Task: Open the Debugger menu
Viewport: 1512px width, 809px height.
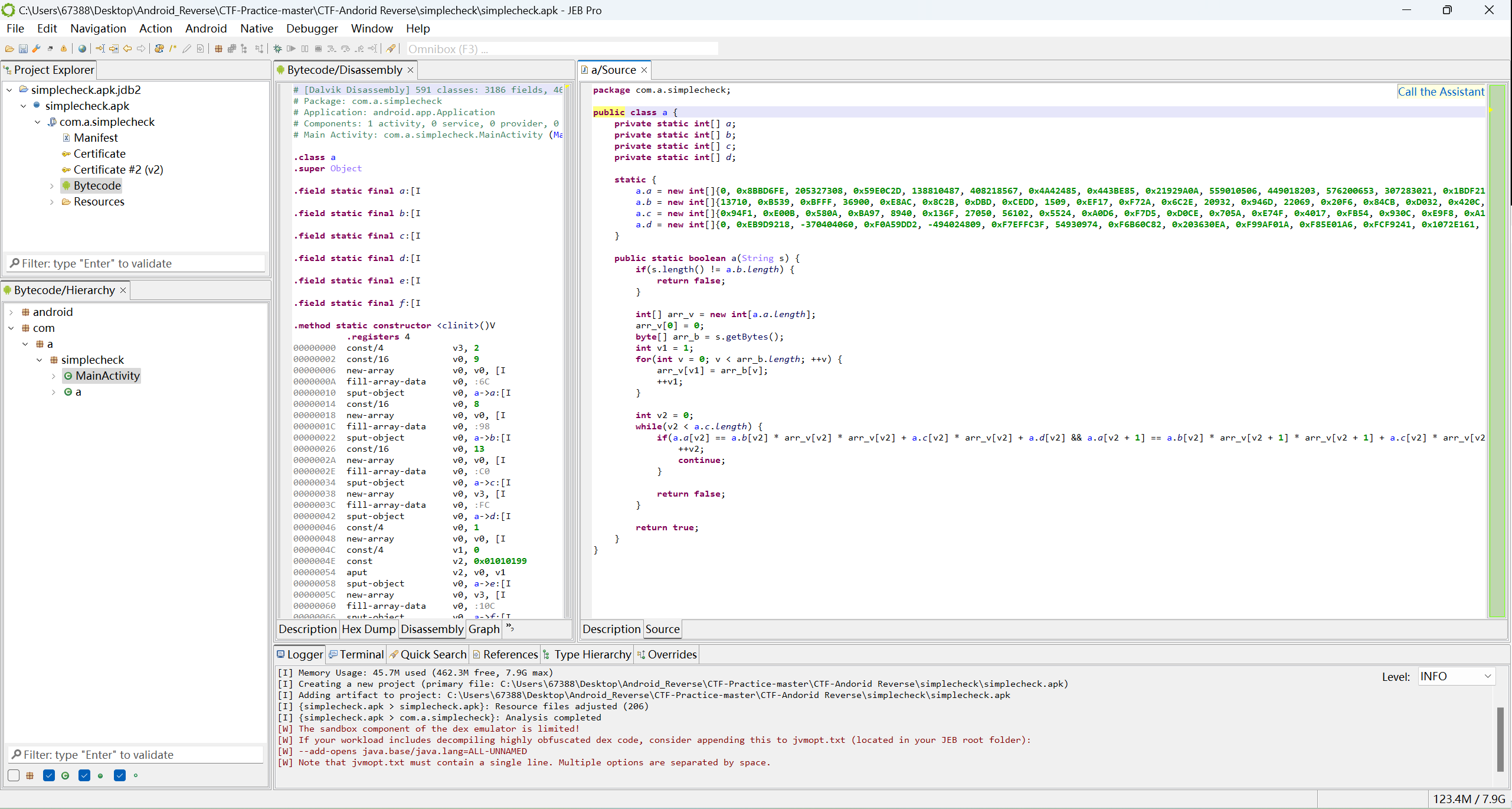Action: point(312,28)
